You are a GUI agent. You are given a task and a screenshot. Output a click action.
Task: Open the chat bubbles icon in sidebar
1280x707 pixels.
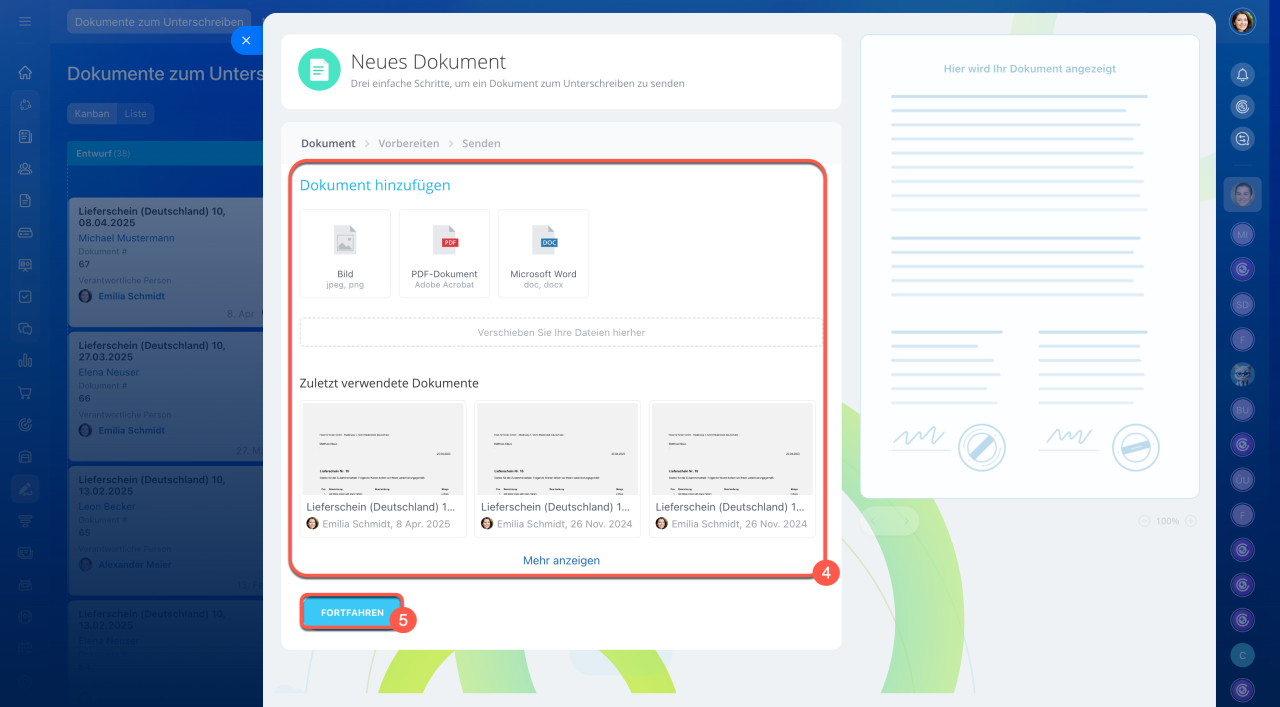coord(25,328)
